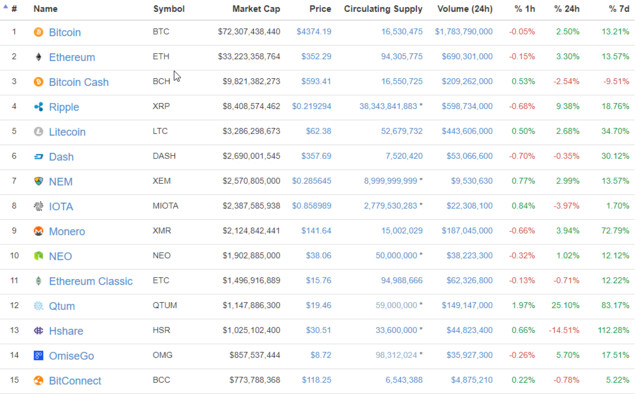Click the OmiseGo logo icon

tap(38, 356)
